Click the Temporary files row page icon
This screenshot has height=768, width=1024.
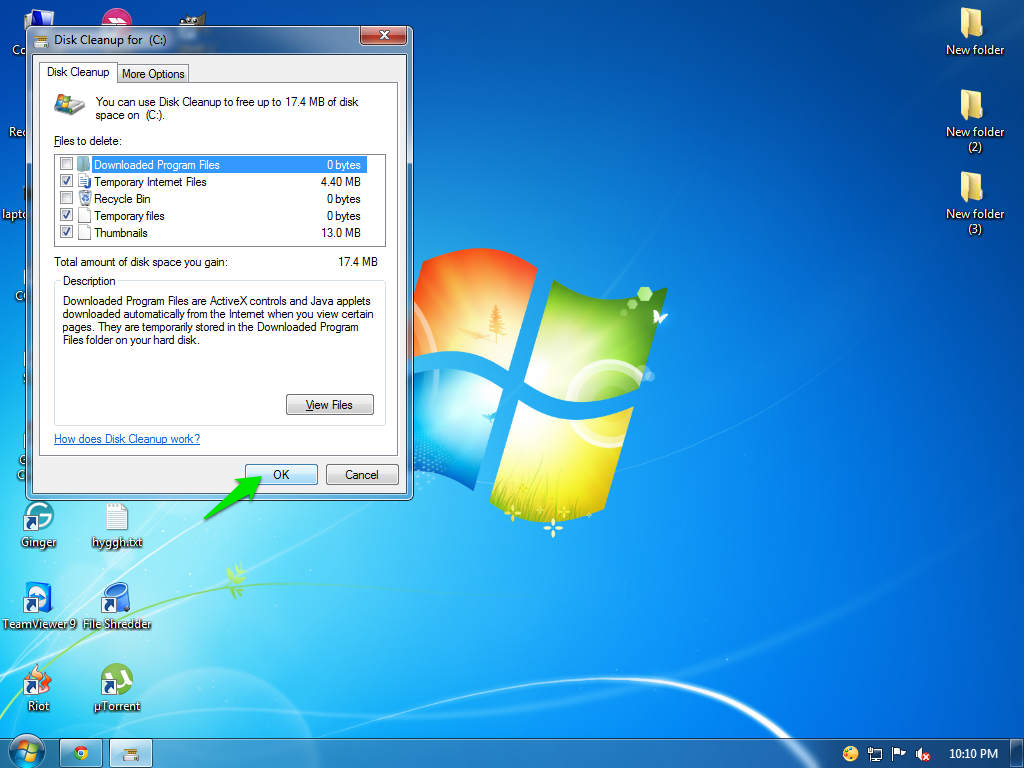click(x=84, y=215)
